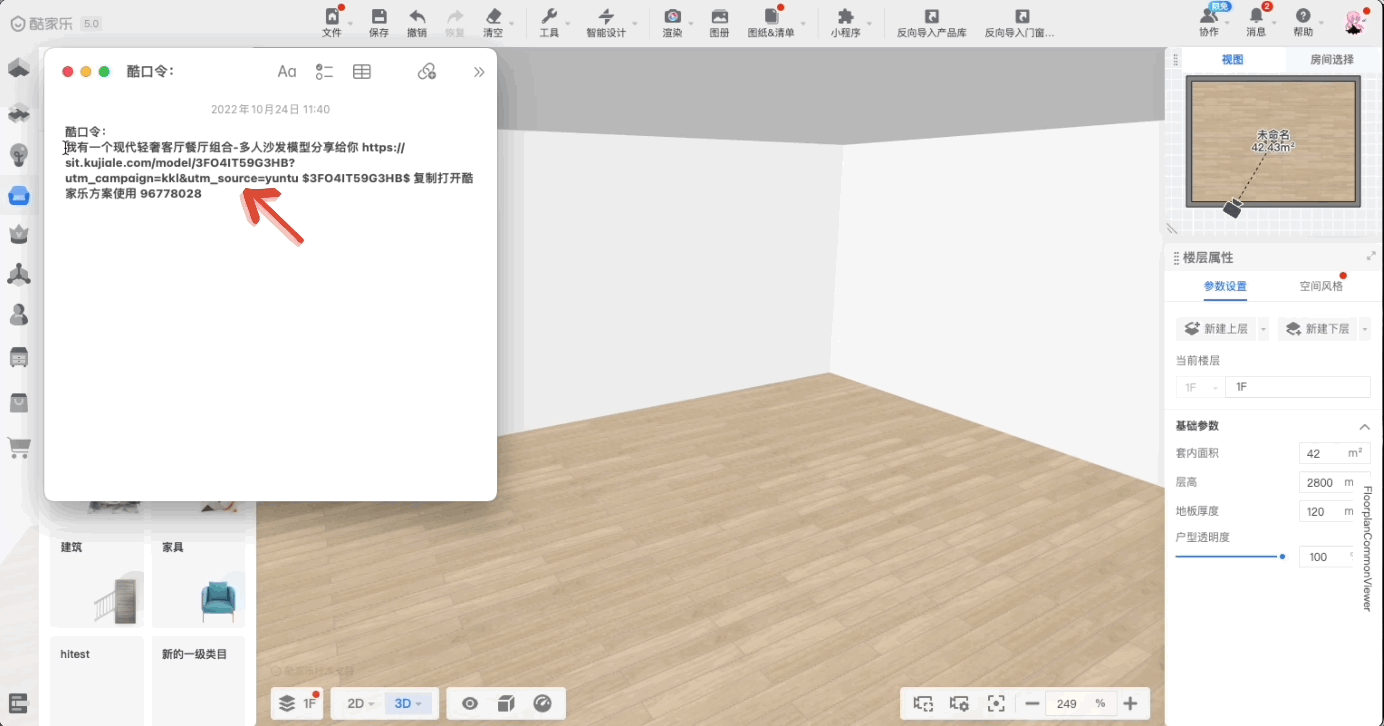Collapse the 基础参数 section chevron
Screen dimensions: 1384x726
(x=1364, y=427)
